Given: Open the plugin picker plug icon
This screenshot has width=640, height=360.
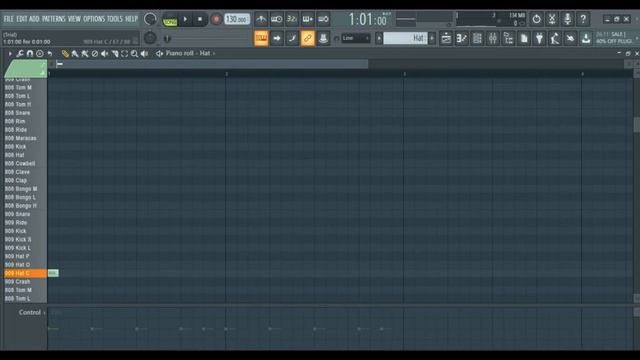Looking at the screenshot, I should pyautogui.click(x=539, y=38).
